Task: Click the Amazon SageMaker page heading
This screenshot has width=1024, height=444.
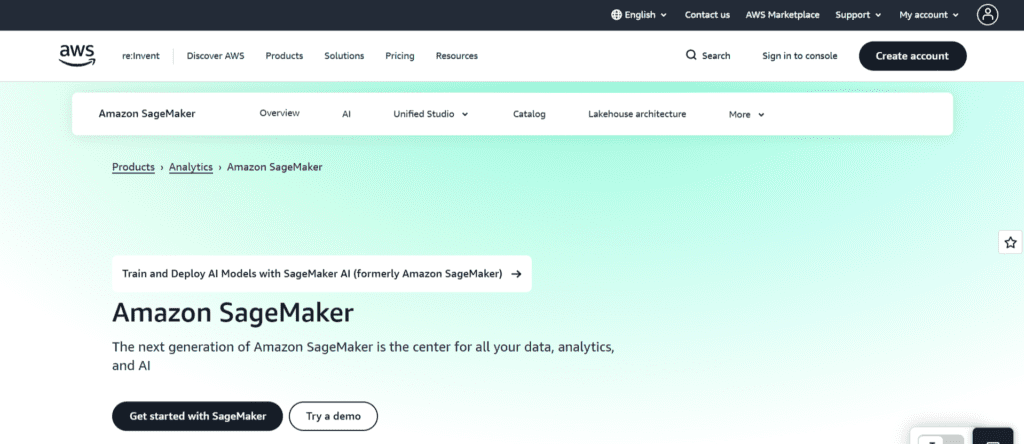Action: [232, 313]
